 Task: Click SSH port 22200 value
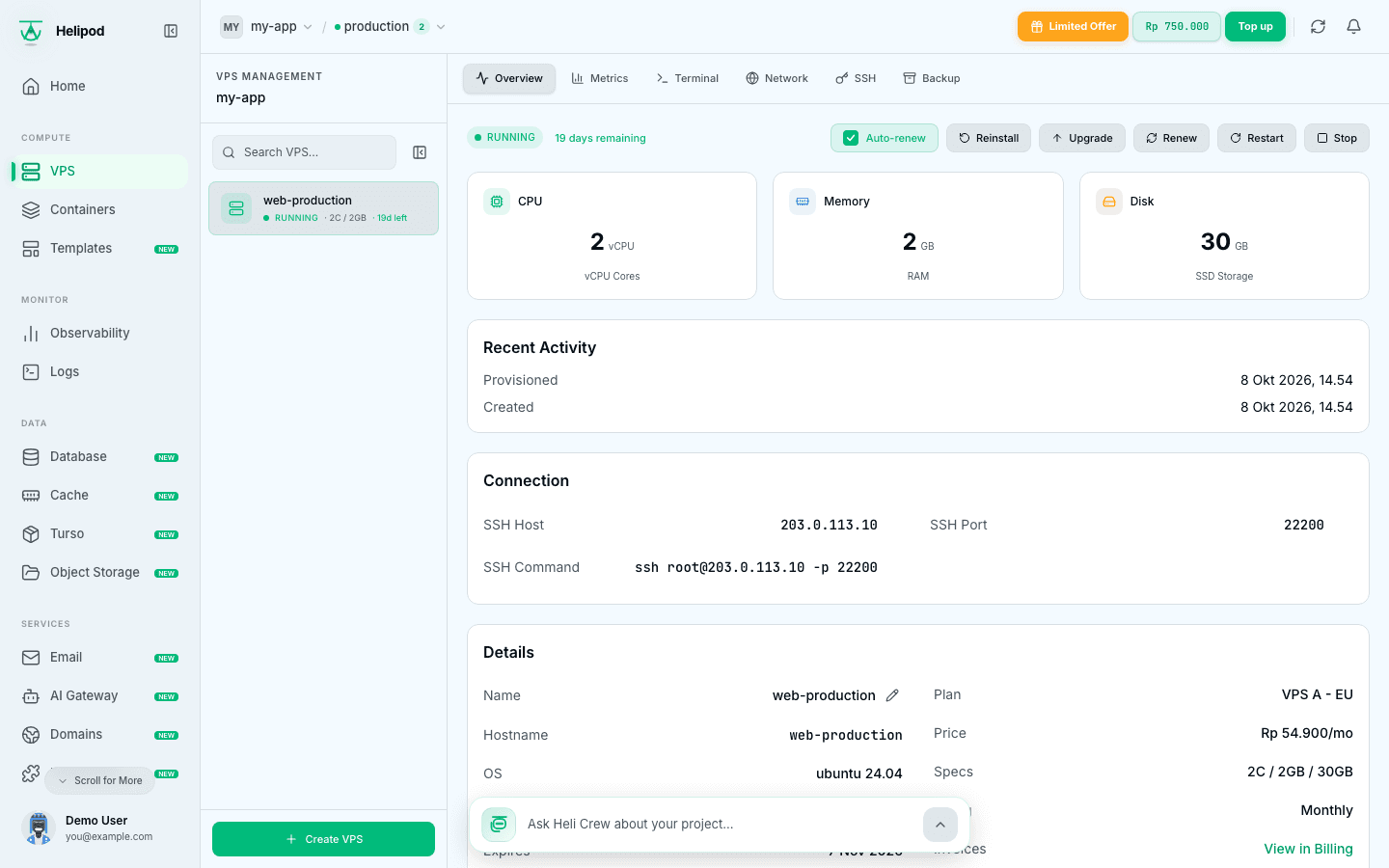point(1304,525)
